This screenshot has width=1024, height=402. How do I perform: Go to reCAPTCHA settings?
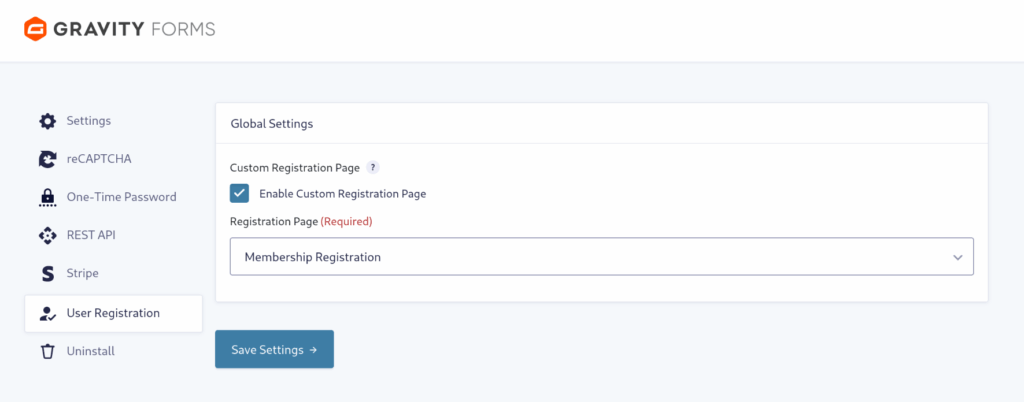click(99, 159)
